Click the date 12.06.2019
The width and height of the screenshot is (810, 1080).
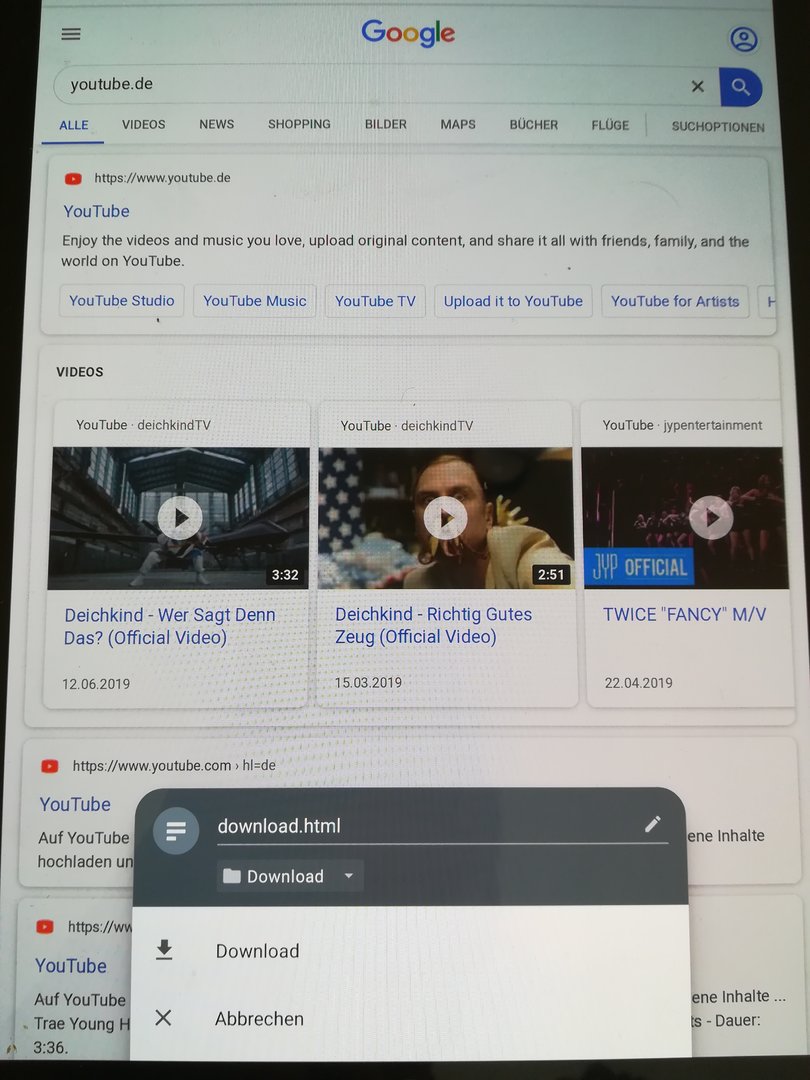pos(96,684)
